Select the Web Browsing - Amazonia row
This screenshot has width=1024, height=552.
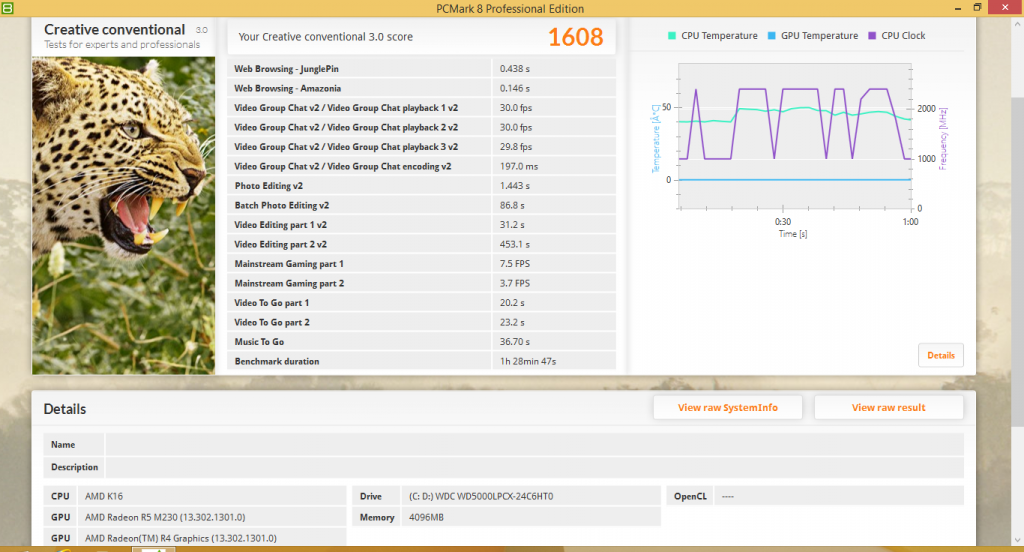click(x=421, y=88)
